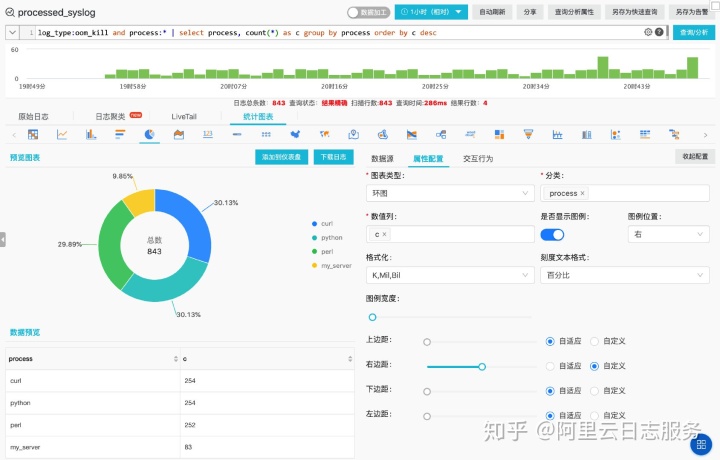This screenshot has height=460, width=720.
Task: Open the 格式化 K,Mil,Bil dropdown
Action: pos(450,275)
